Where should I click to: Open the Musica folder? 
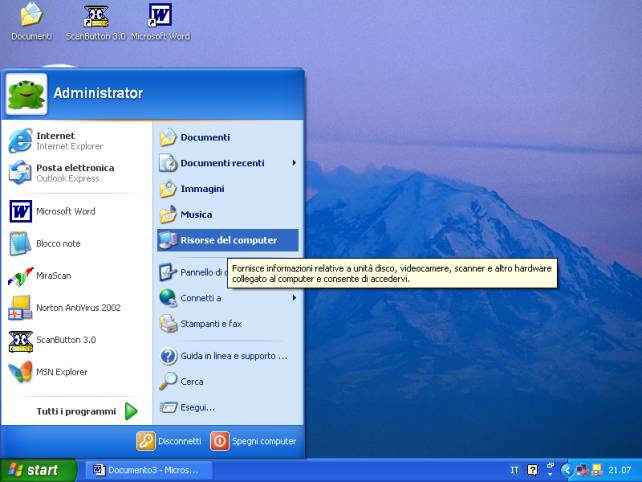tap(228, 215)
